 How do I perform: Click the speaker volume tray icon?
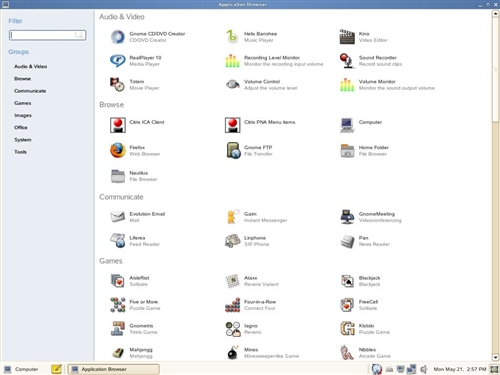(424, 369)
